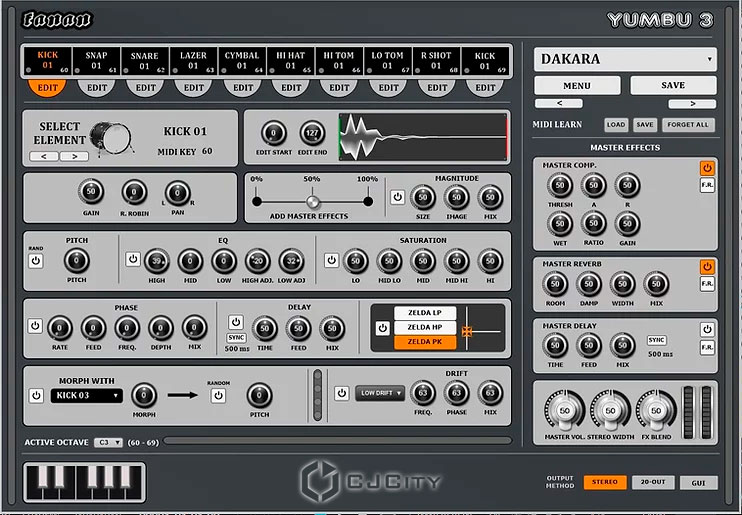The image size is (742, 515).
Task: Click MIDI Learn FORGET ALL button
Action: [x=688, y=124]
